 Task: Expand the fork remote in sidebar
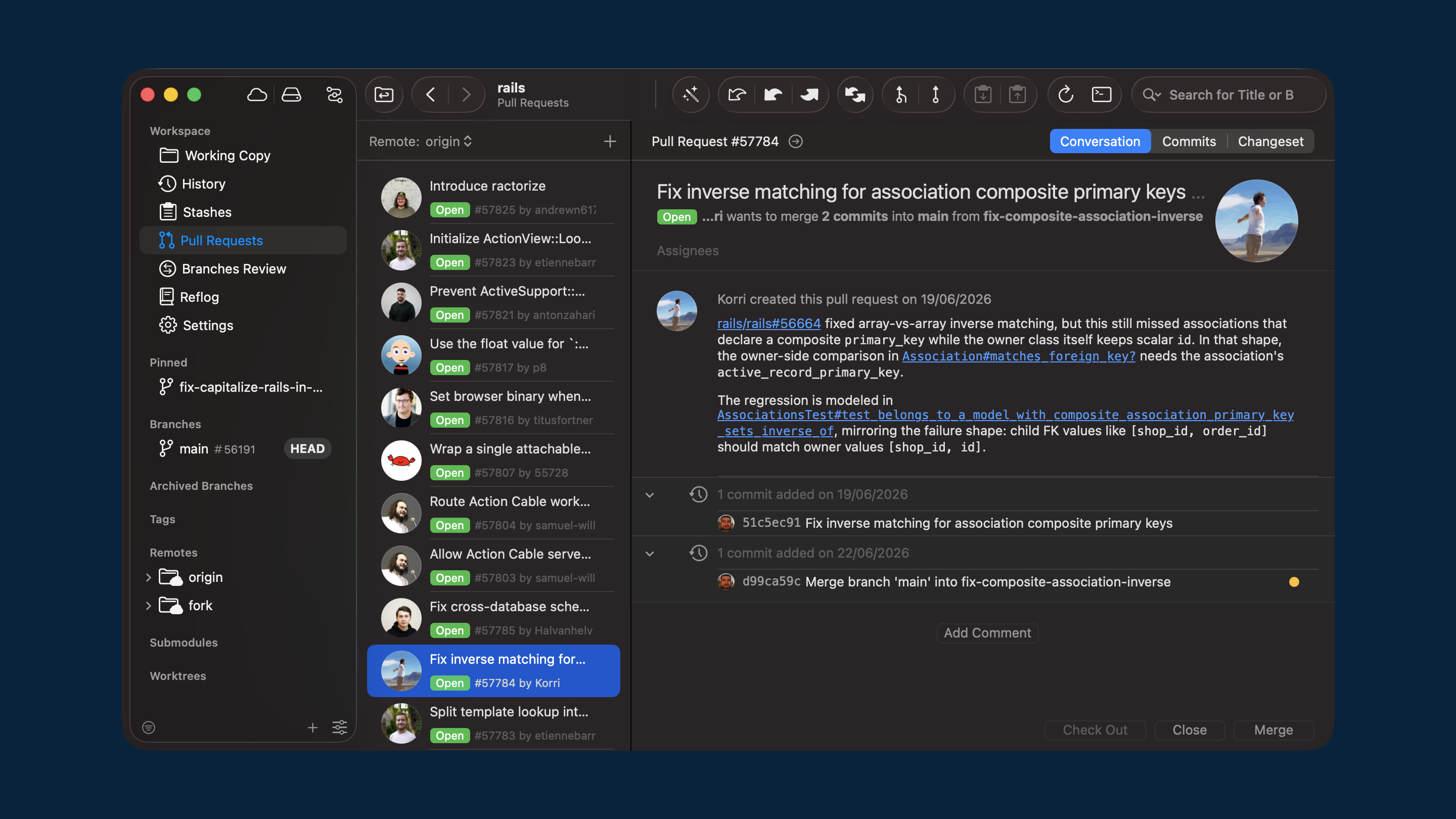[x=148, y=605]
